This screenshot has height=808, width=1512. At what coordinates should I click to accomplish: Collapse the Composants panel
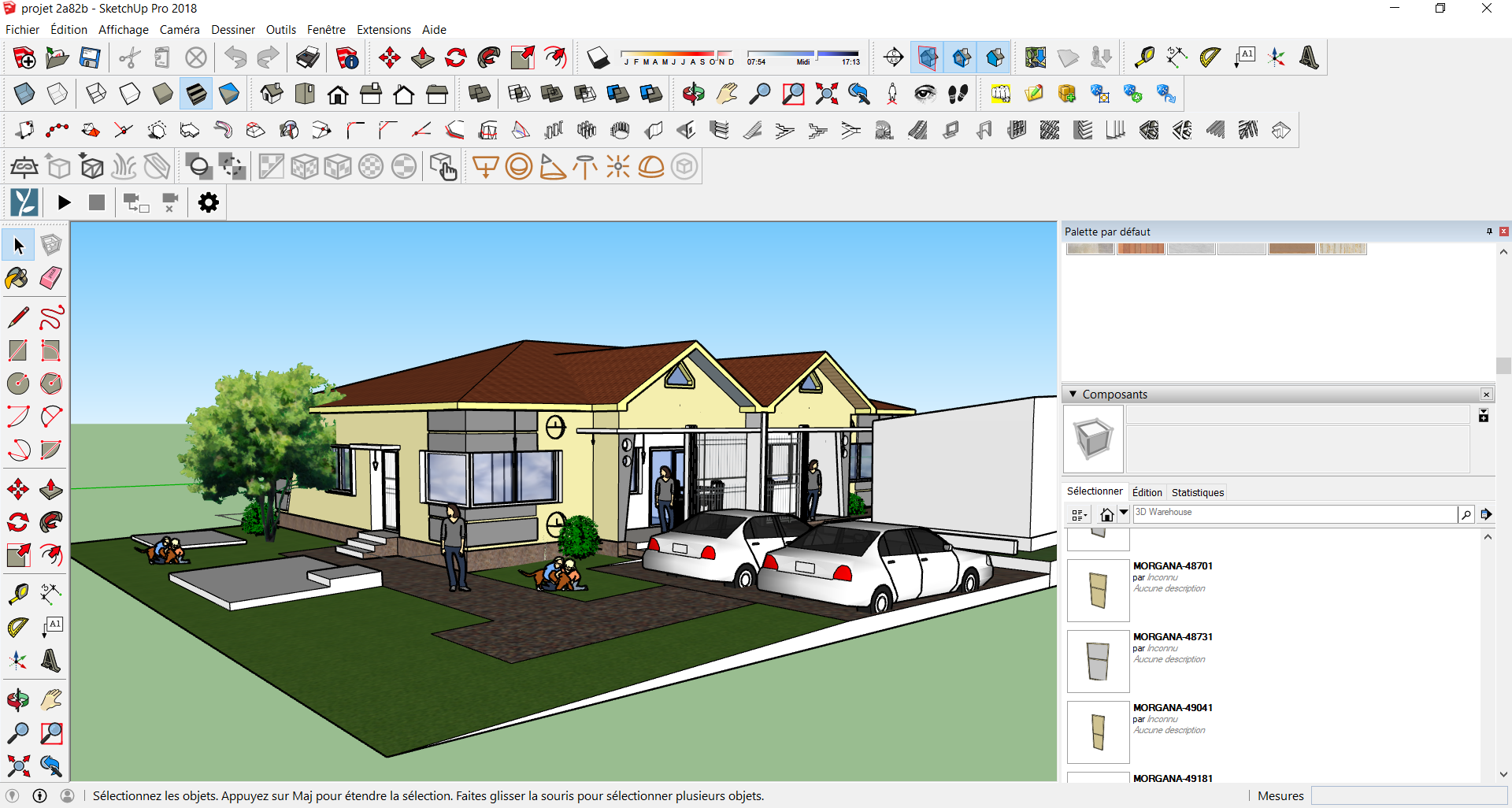click(1073, 394)
